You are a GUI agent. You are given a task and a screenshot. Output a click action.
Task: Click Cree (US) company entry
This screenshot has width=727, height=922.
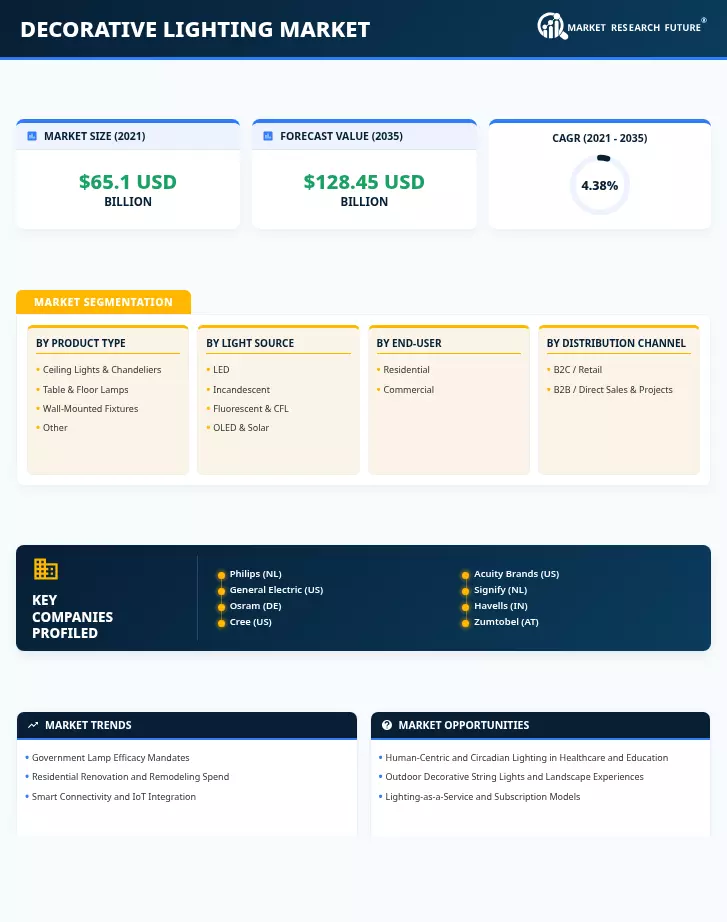251,622
